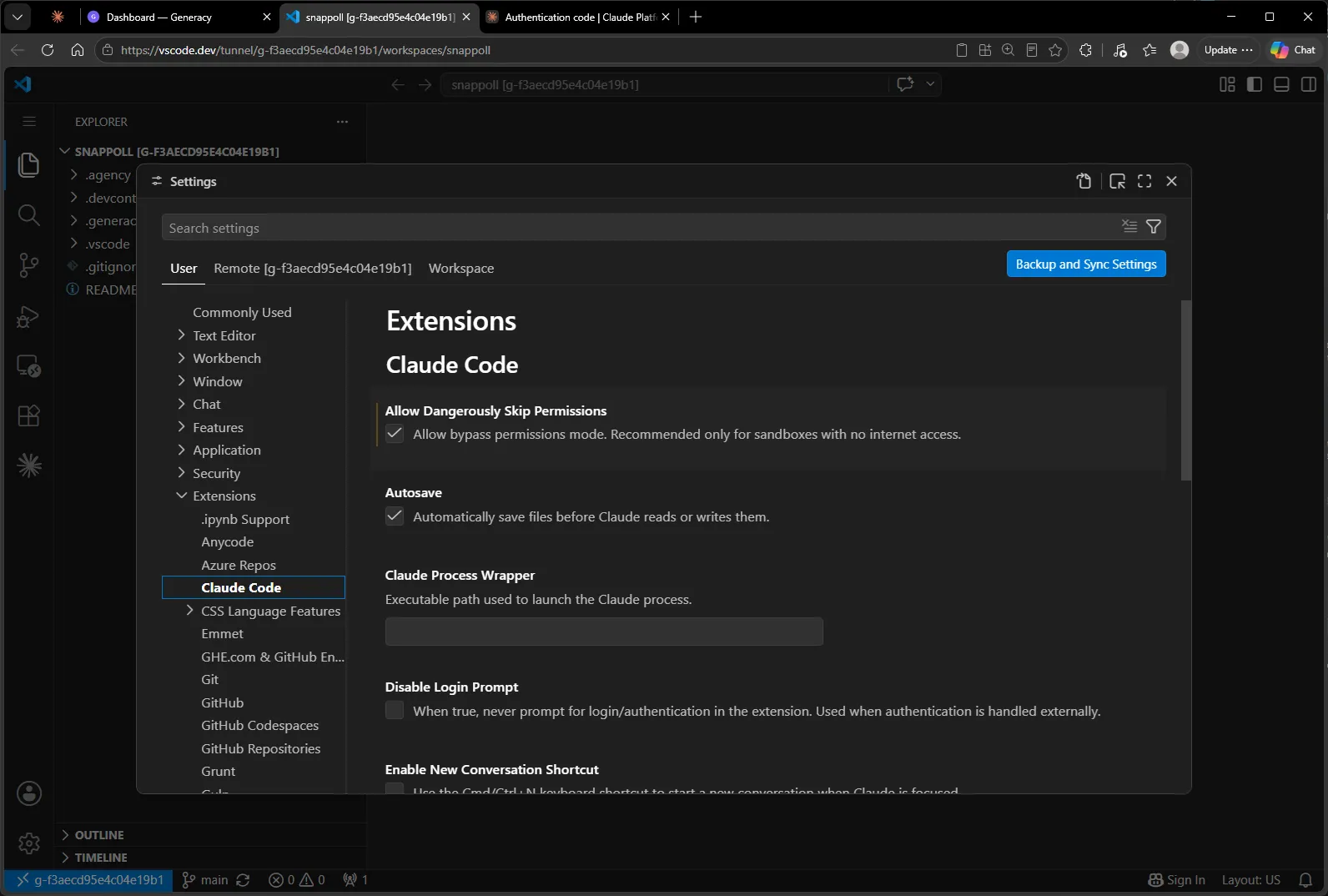
Task: Expand Security settings category
Action: pyautogui.click(x=182, y=473)
